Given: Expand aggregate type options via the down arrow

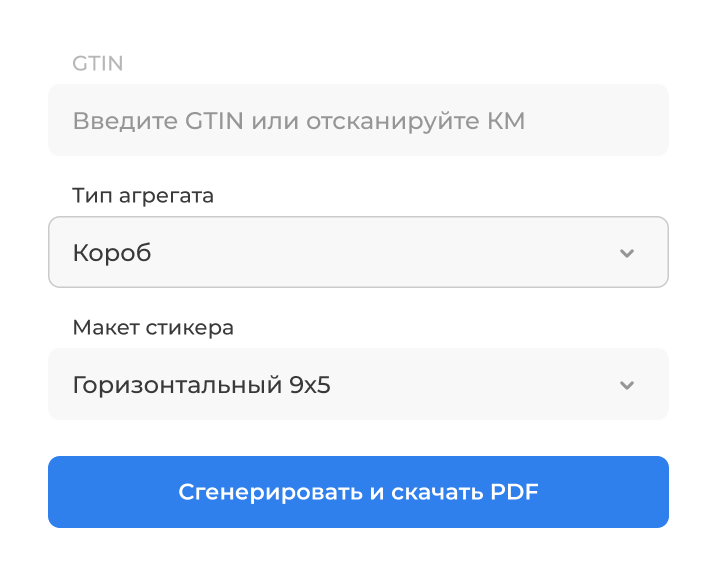Looking at the screenshot, I should click(x=626, y=253).
